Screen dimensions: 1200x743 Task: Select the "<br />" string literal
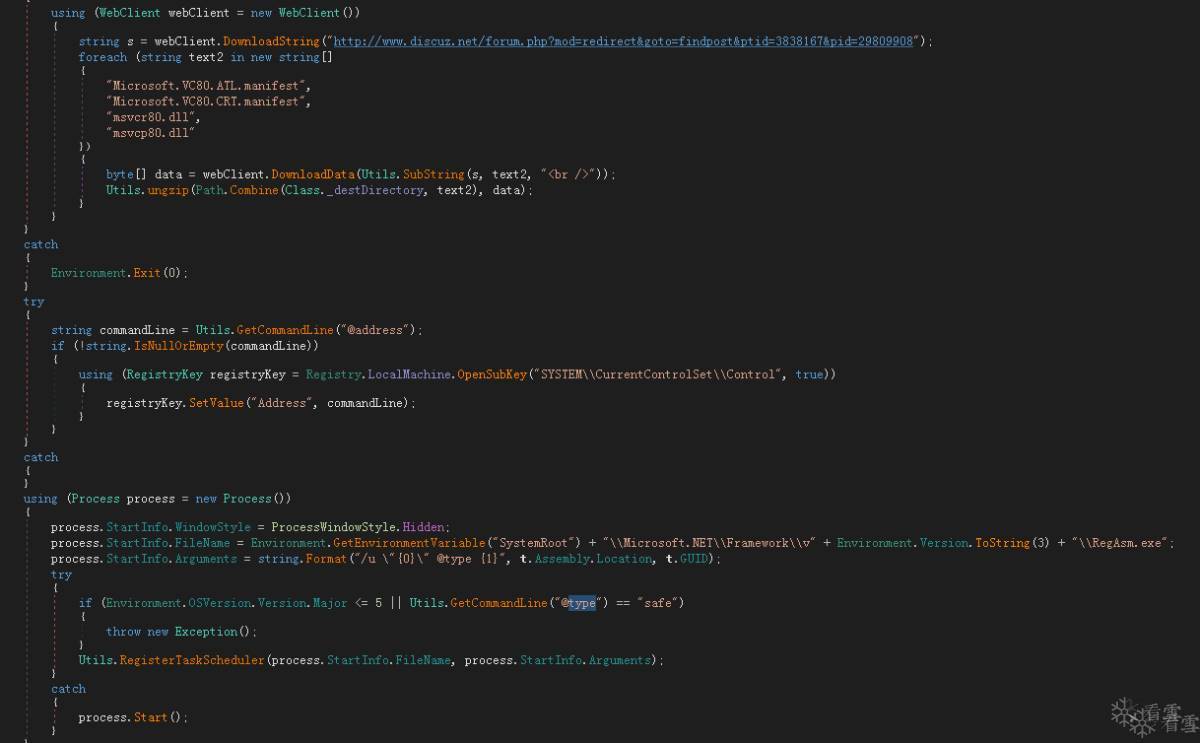pos(570,174)
